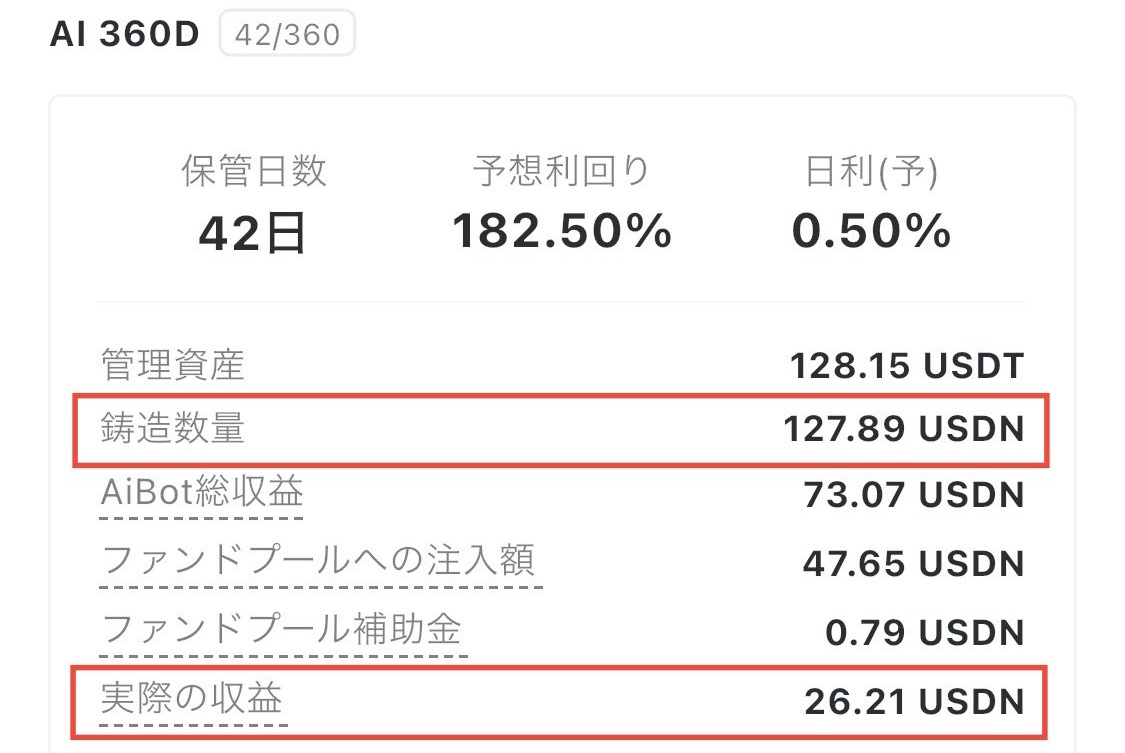Open the ファンドプールへの注入額 explanation link

coord(319,561)
